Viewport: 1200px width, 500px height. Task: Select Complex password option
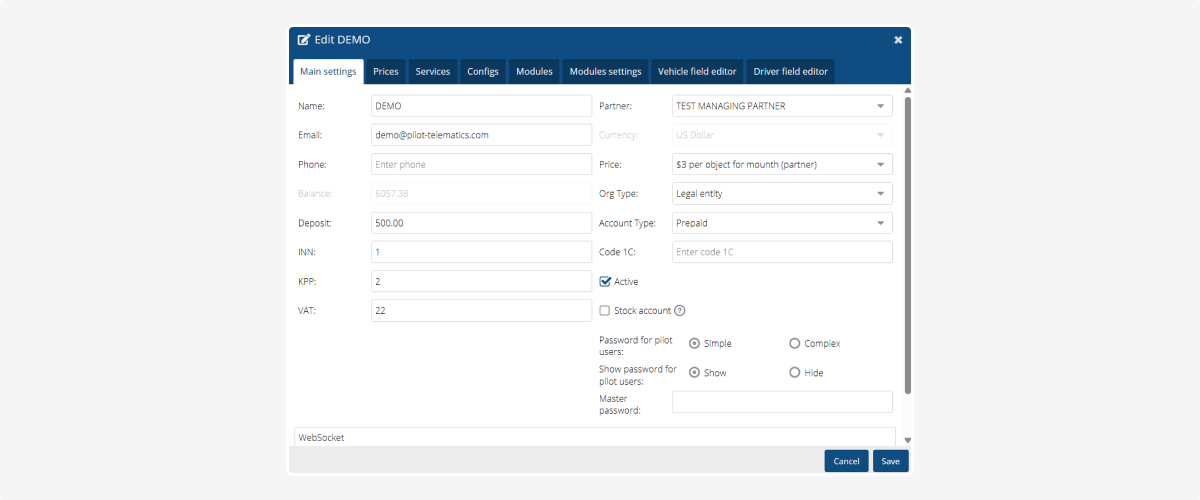pos(795,343)
